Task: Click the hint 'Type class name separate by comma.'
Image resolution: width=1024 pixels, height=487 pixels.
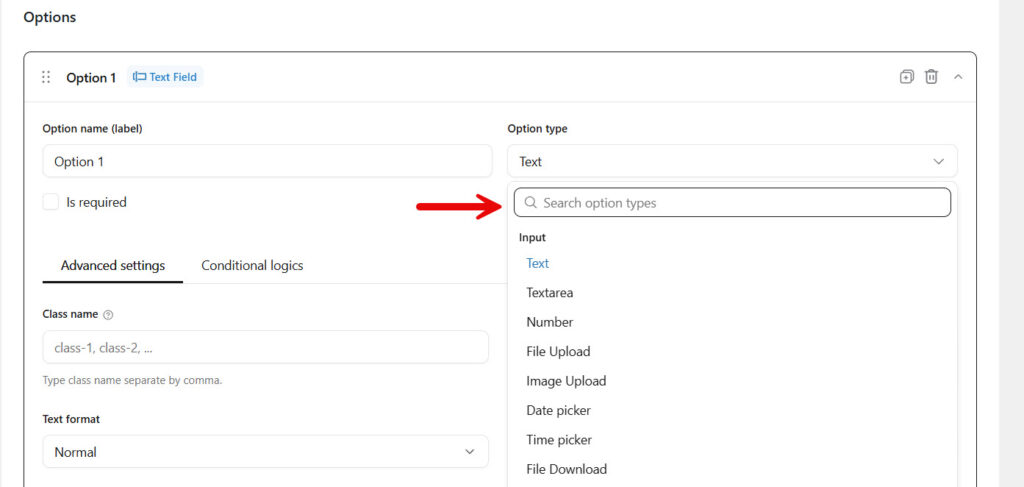Action: click(132, 380)
